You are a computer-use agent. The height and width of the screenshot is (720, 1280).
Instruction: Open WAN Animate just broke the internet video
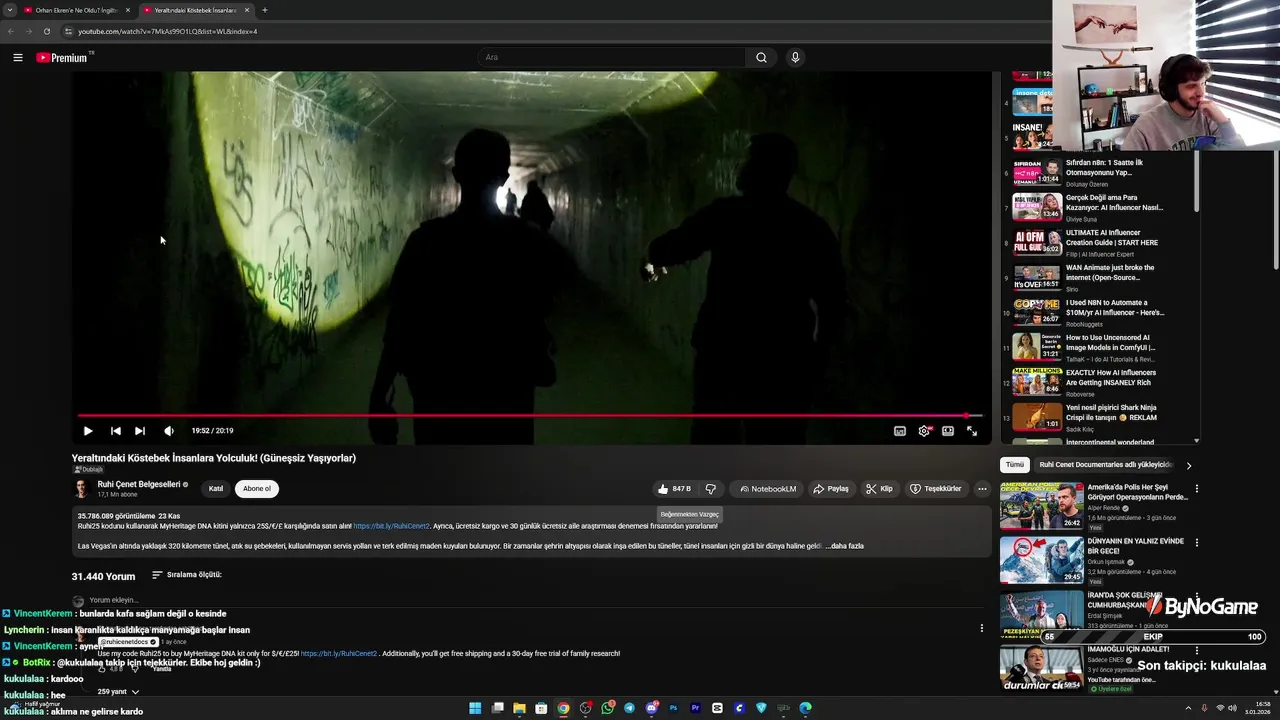click(1110, 273)
